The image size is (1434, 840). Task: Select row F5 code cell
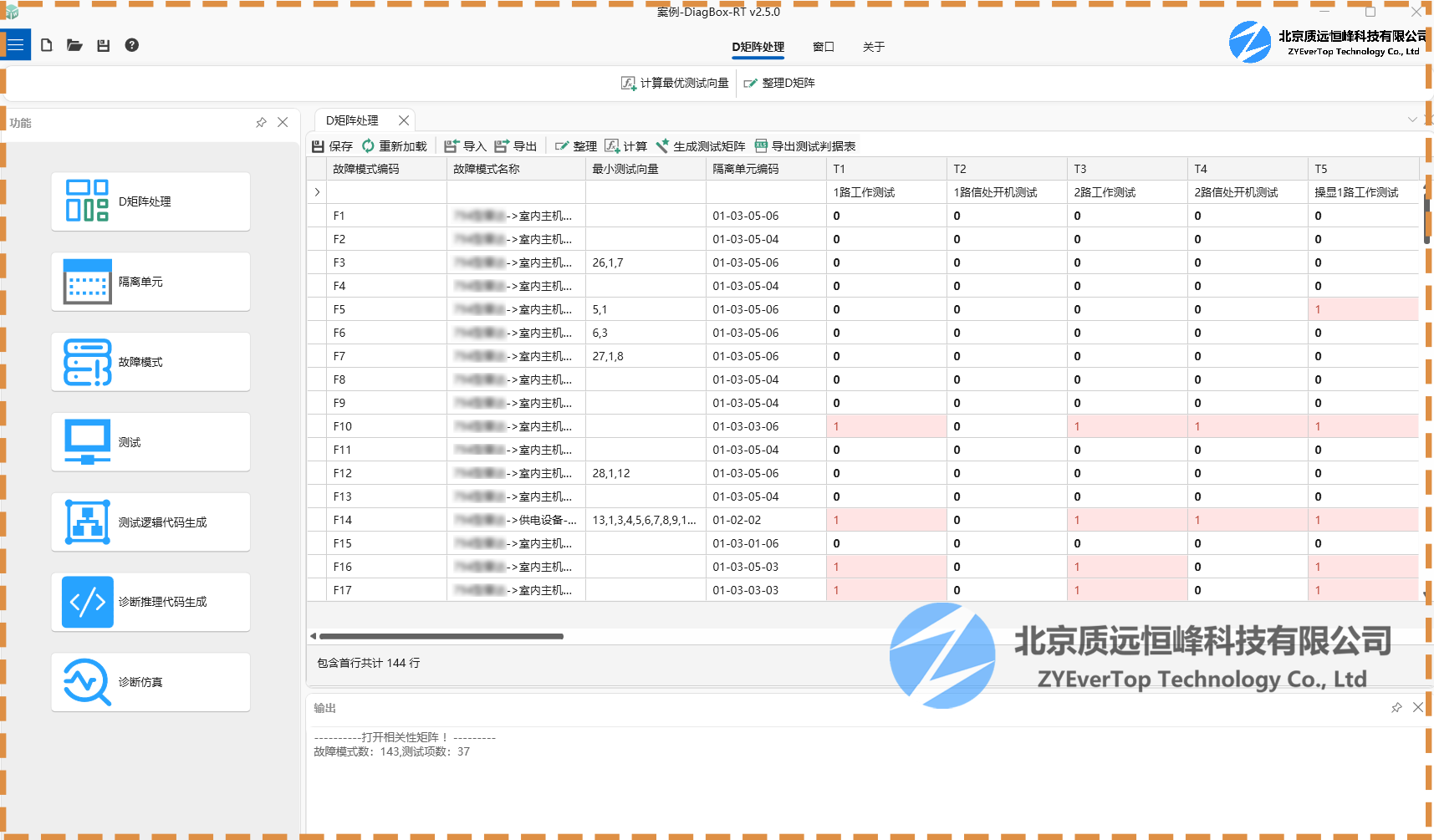[386, 309]
